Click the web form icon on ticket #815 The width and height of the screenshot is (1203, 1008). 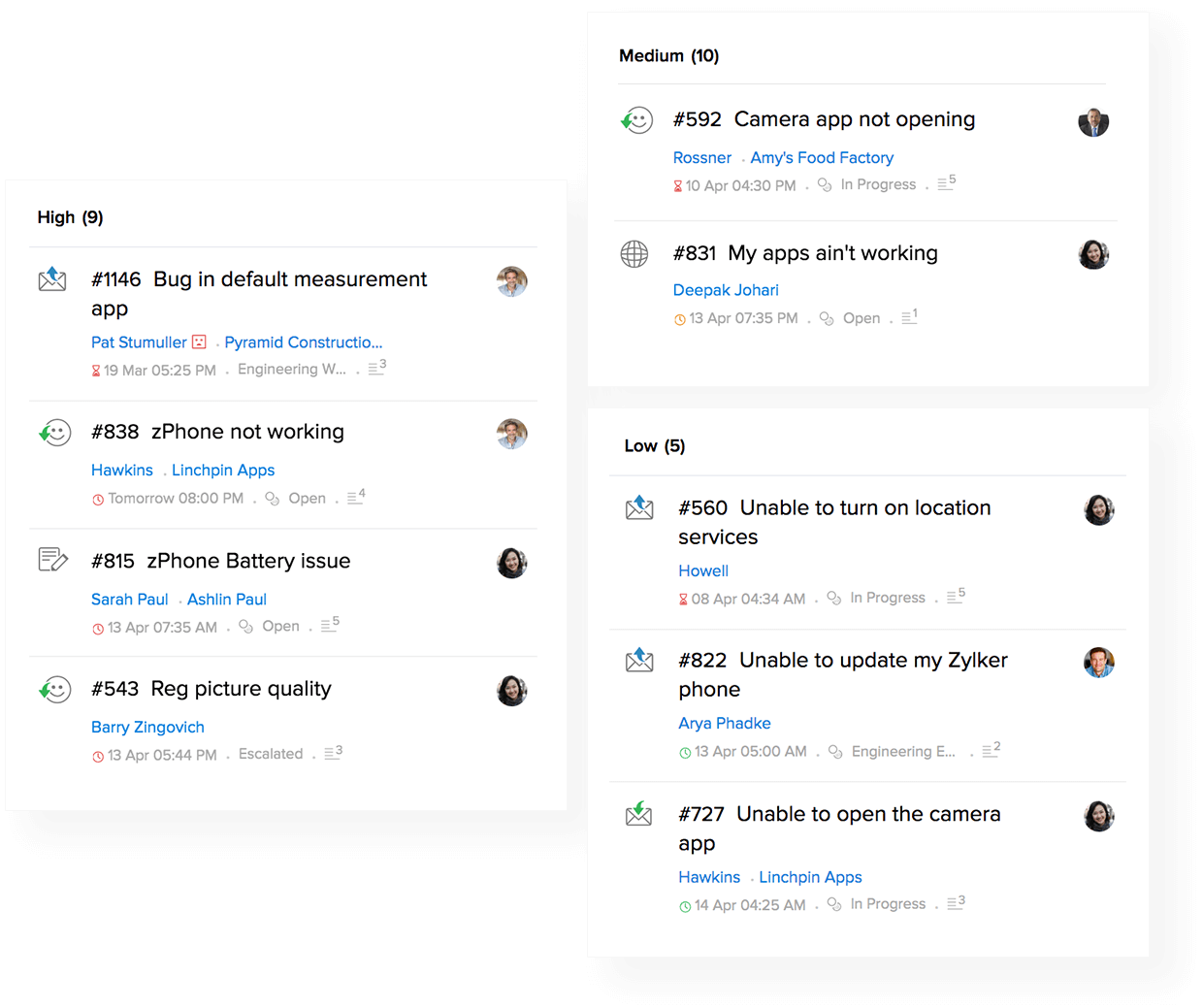pyautogui.click(x=53, y=559)
